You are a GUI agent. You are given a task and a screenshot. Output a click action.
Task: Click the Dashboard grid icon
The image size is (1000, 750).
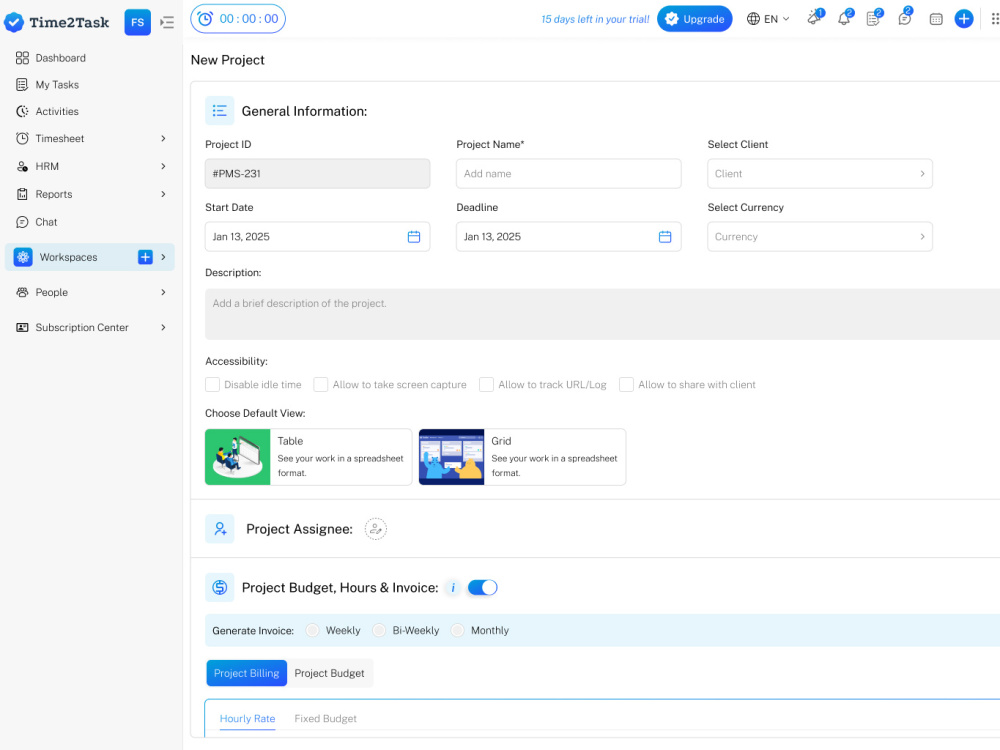[22, 58]
